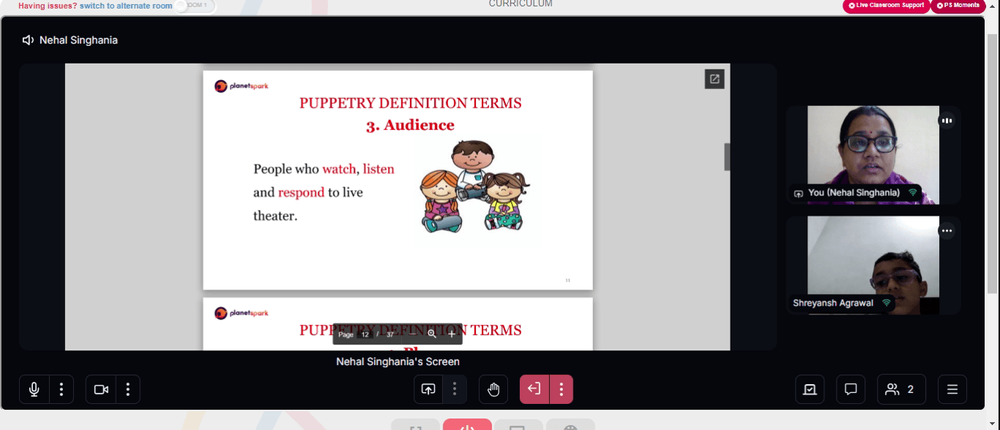Open the whiteboard checklist icon
This screenshot has height=430, width=1000.
810,389
